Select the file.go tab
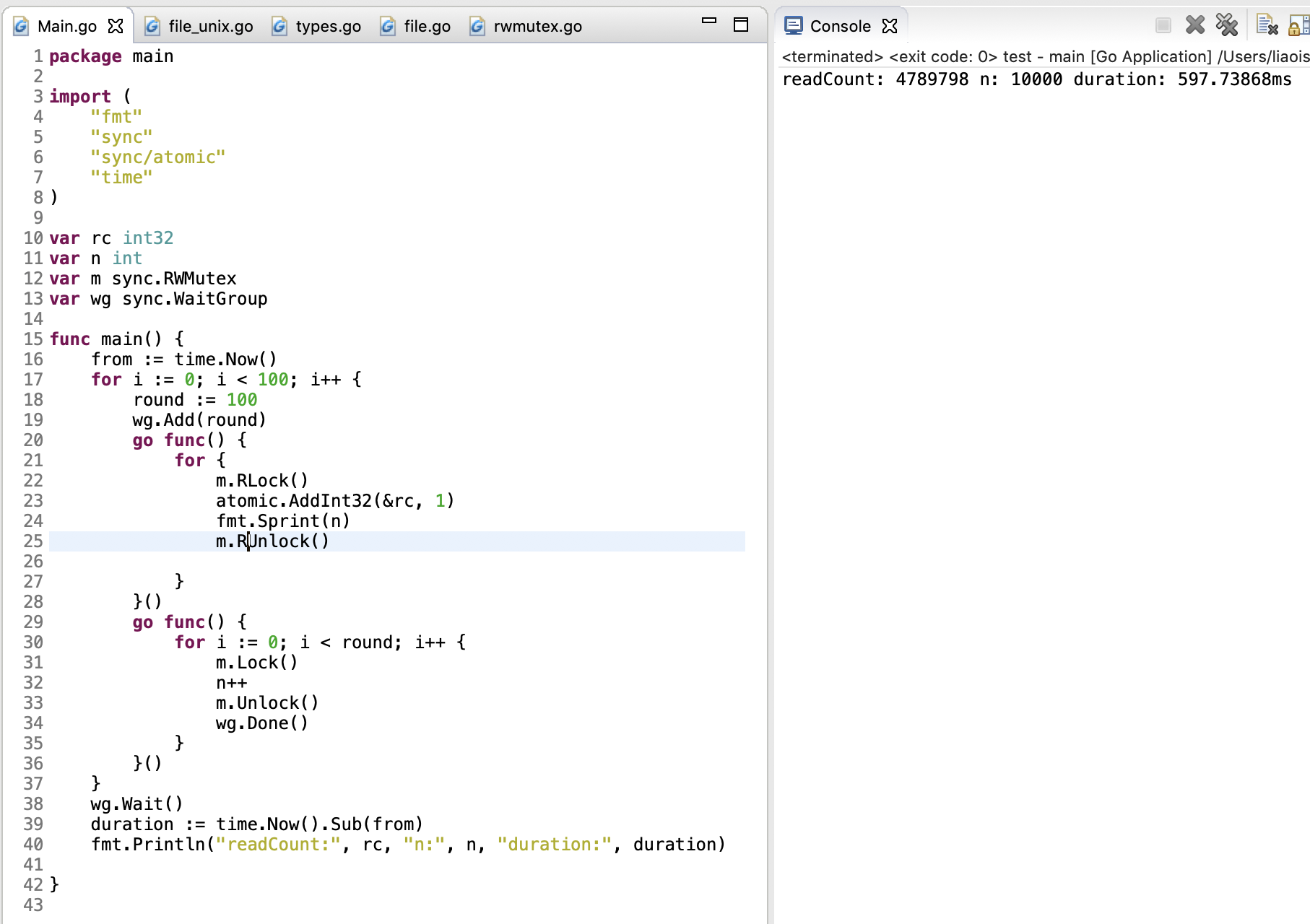 coord(427,27)
